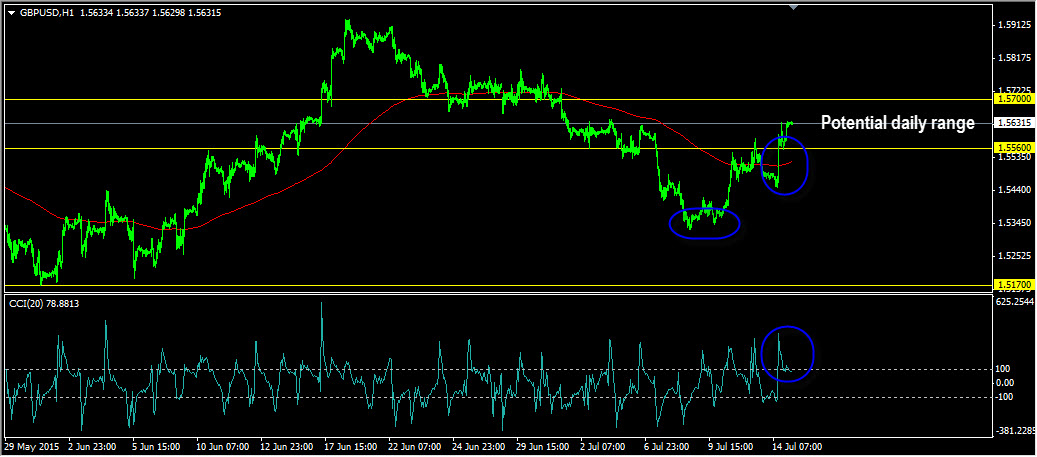The height and width of the screenshot is (457, 1037).
Task: Click the triangle beside the GBPUSD,H1 title
Action: pyautogui.click(x=11, y=12)
